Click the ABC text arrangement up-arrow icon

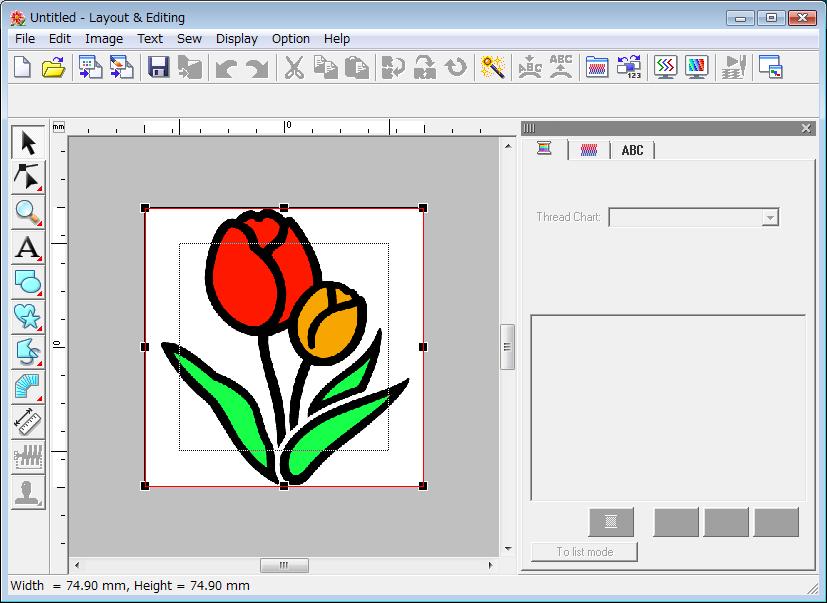(561, 68)
